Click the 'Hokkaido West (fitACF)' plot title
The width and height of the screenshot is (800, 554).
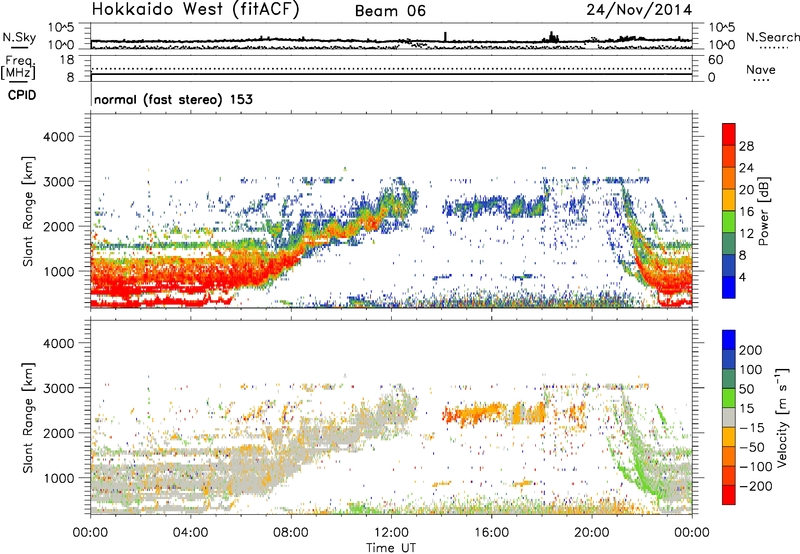pos(195,9)
